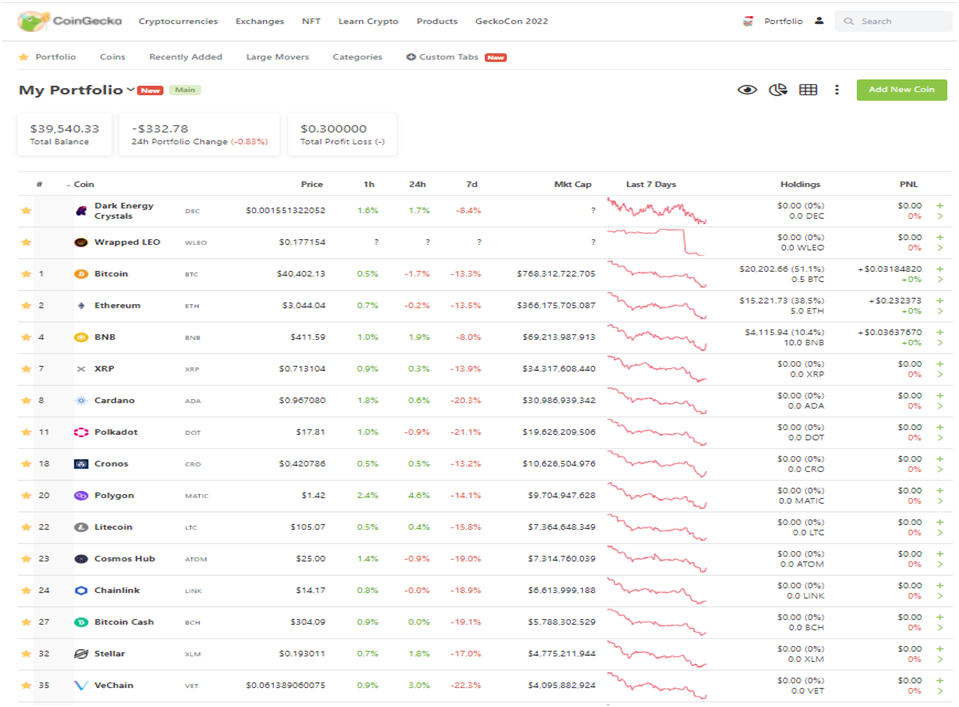Switch to the Large Movers tab
This screenshot has width=959, height=707.
point(278,57)
